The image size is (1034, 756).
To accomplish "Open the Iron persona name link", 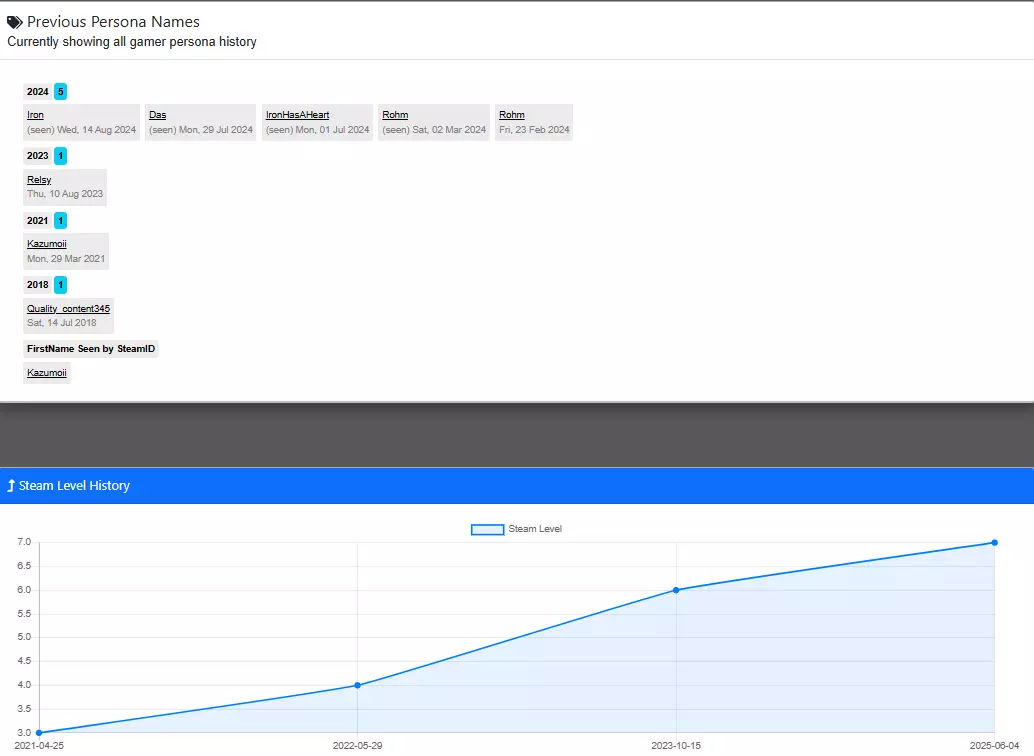I will click(35, 115).
